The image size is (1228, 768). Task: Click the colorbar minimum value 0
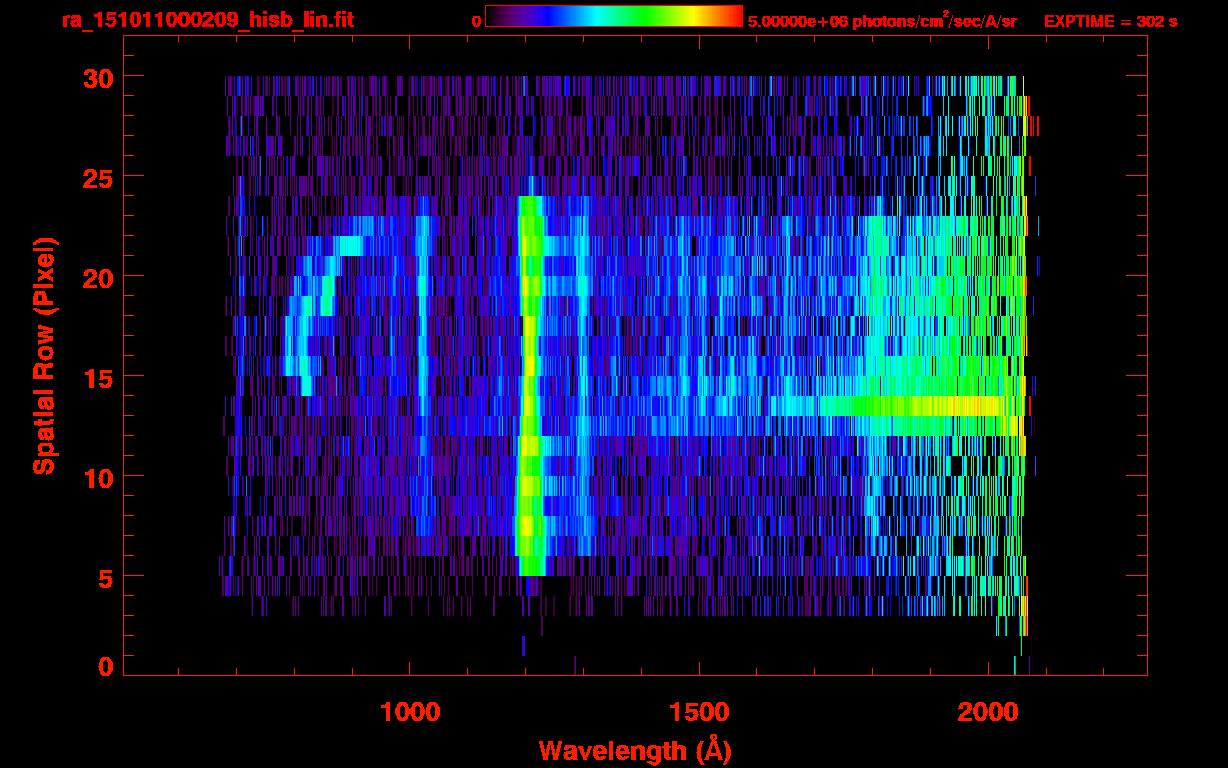point(476,21)
